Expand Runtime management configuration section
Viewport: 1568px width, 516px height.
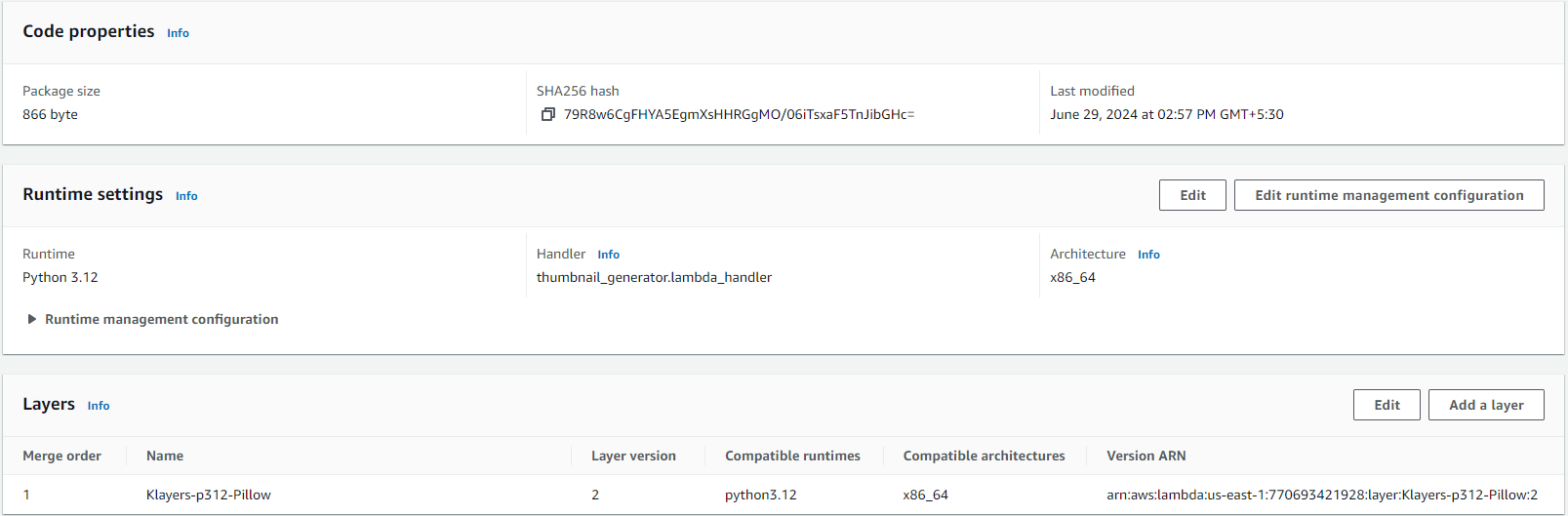click(x=32, y=319)
